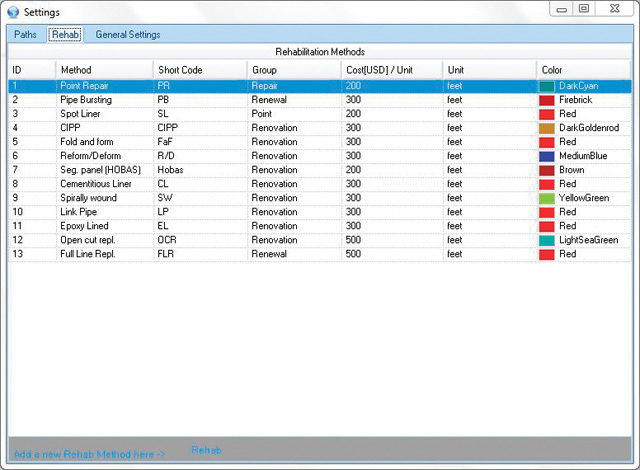The image size is (640, 470).
Task: Click the Rehab link at the bottom
Action: tap(206, 450)
